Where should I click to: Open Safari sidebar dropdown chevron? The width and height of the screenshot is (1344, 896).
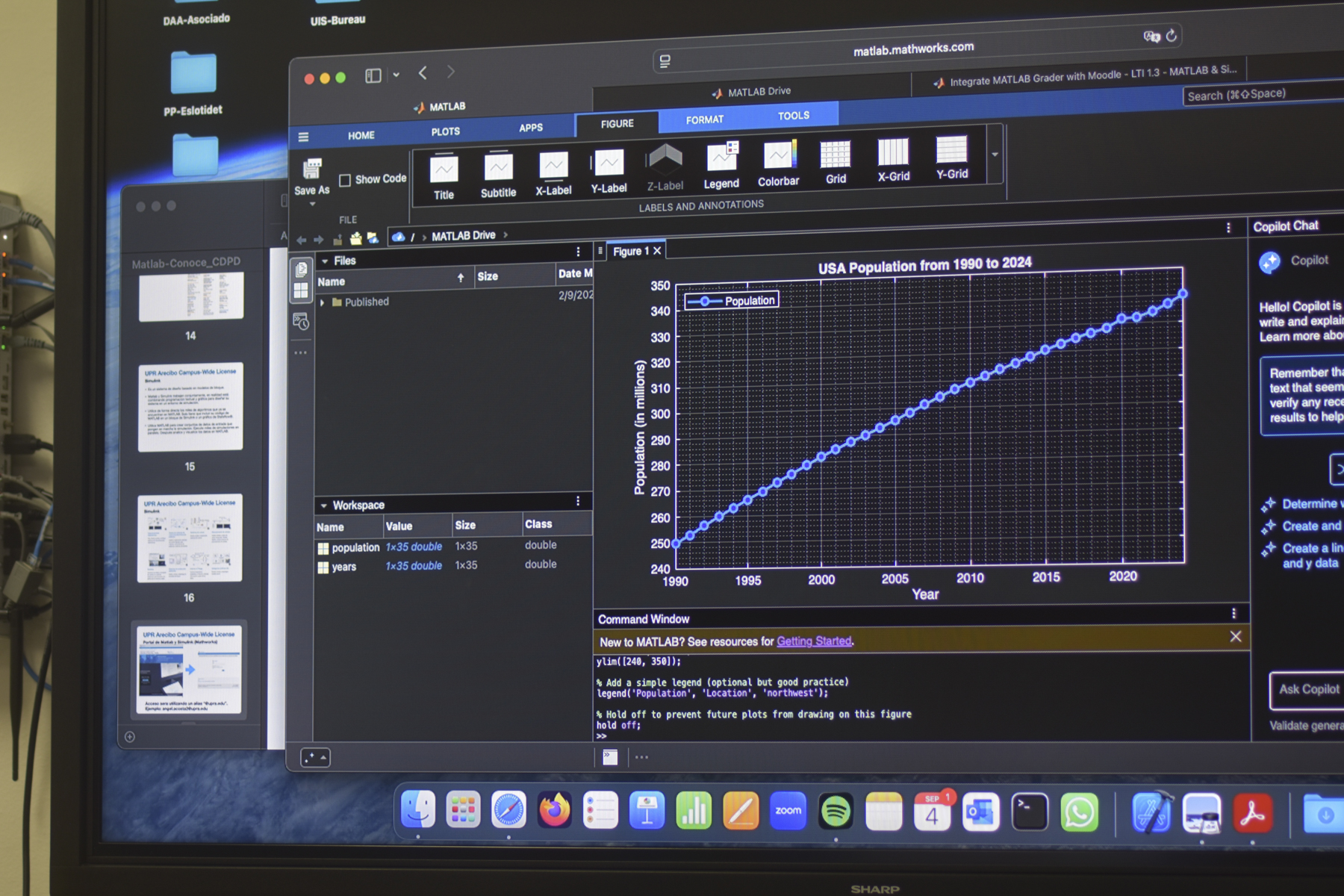click(396, 75)
